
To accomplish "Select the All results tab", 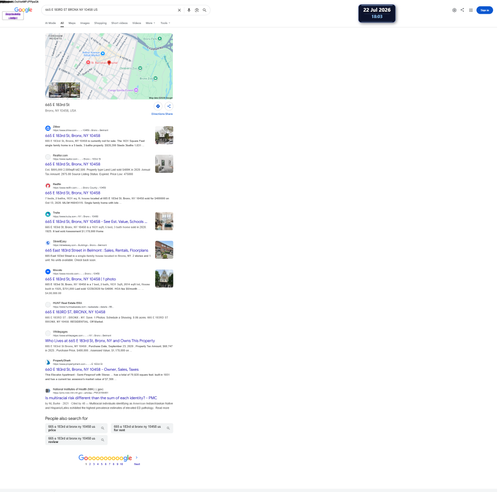I will click(62, 23).
